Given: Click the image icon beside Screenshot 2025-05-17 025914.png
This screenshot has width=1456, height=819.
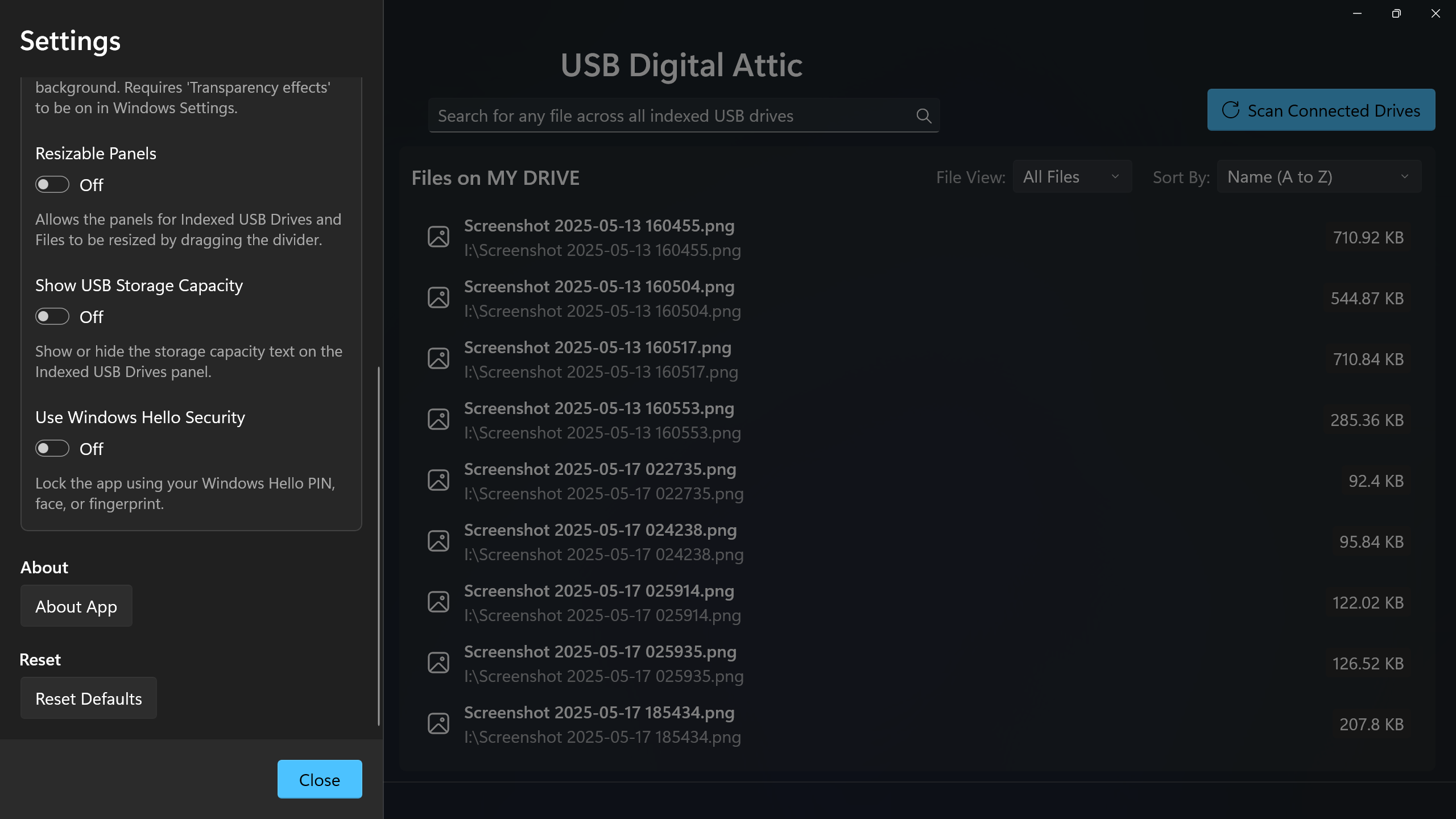Looking at the screenshot, I should pos(439,601).
